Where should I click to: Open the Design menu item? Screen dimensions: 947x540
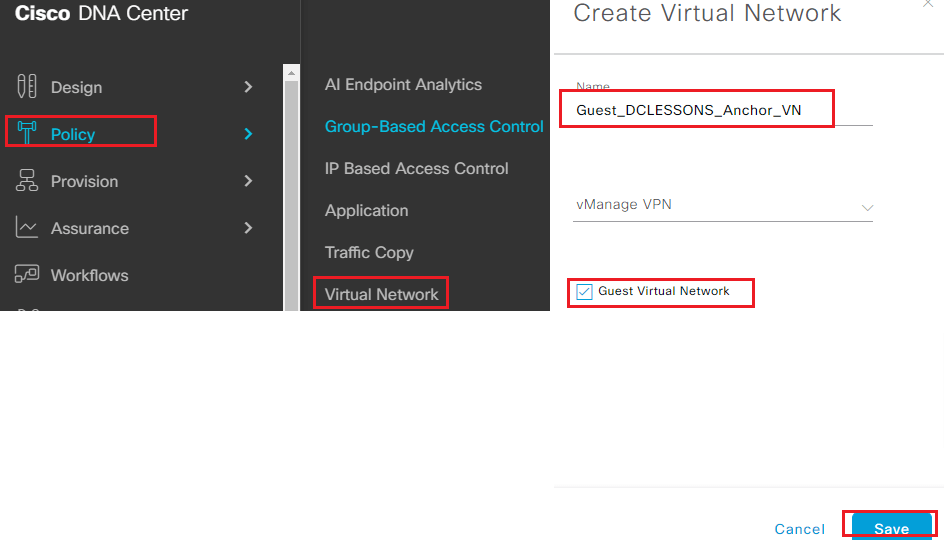(x=77, y=88)
